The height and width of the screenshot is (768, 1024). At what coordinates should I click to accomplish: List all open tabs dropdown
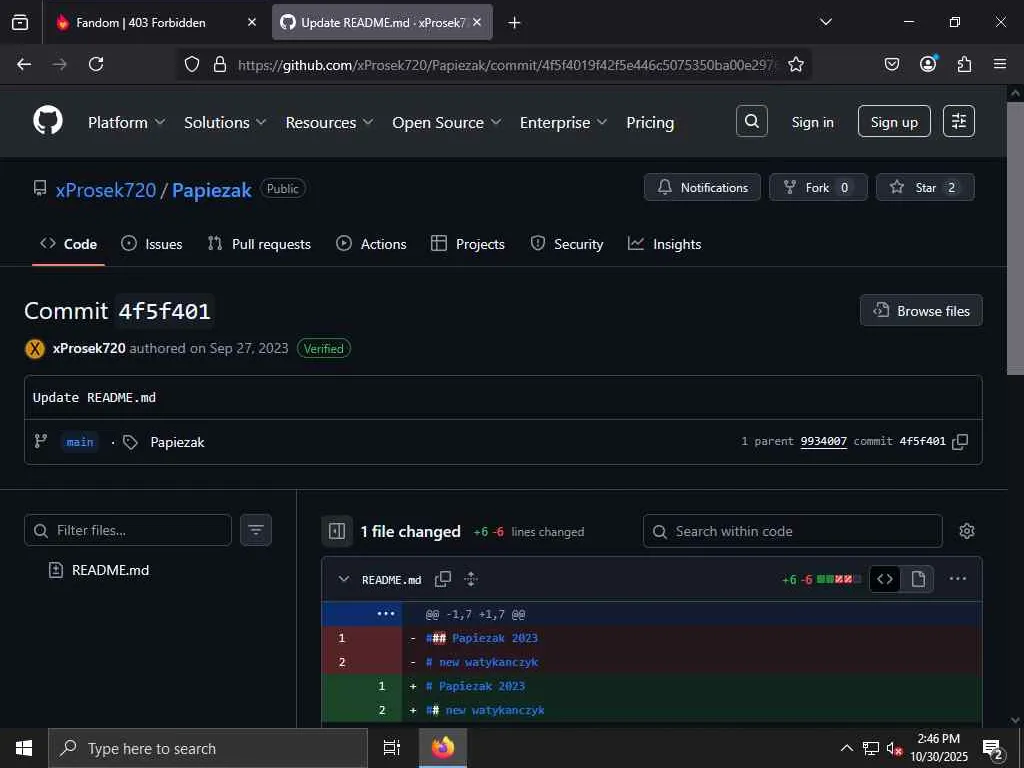coord(825,22)
